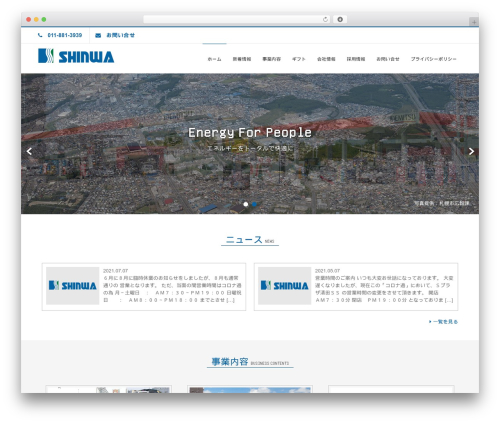Viewport: 500px width, 423px height.
Task: Click the envelope icon beside お問い合せ
Action: pos(98,35)
